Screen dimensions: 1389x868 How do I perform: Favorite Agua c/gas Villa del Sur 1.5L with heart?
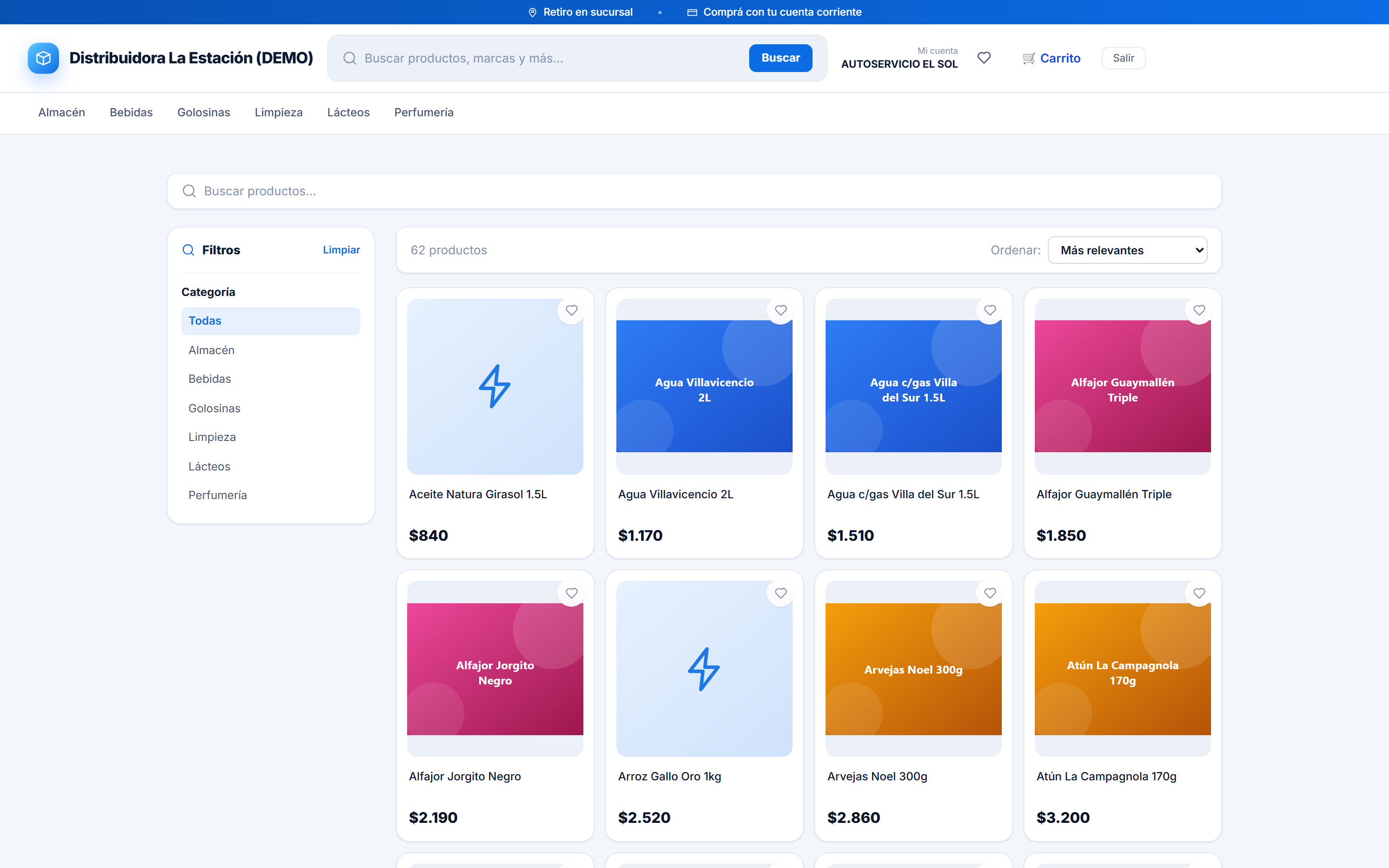tap(990, 311)
